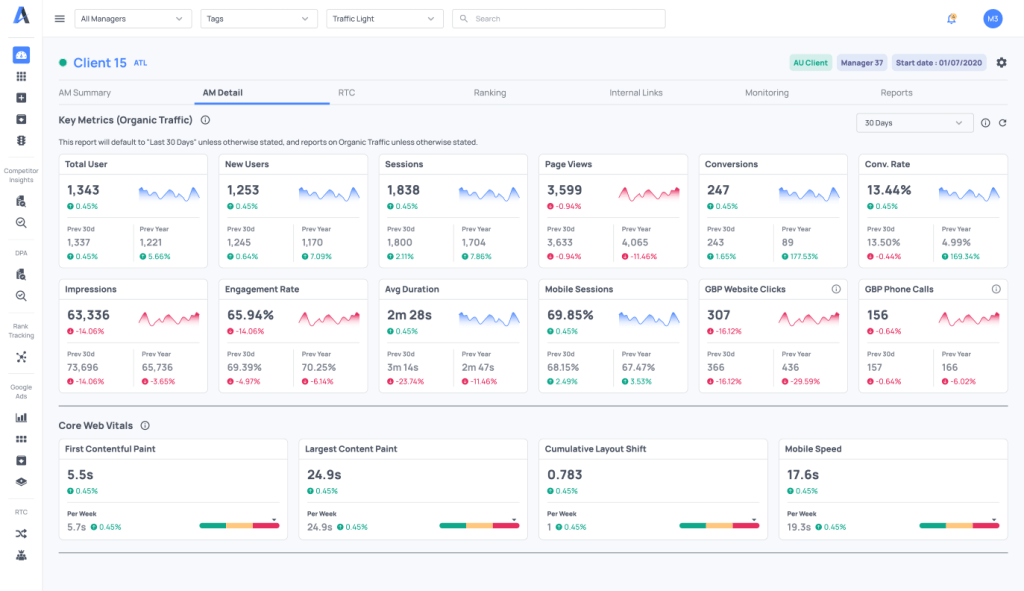Open Client 15 settings gear
The width and height of the screenshot is (1024, 591).
pos(1001,63)
